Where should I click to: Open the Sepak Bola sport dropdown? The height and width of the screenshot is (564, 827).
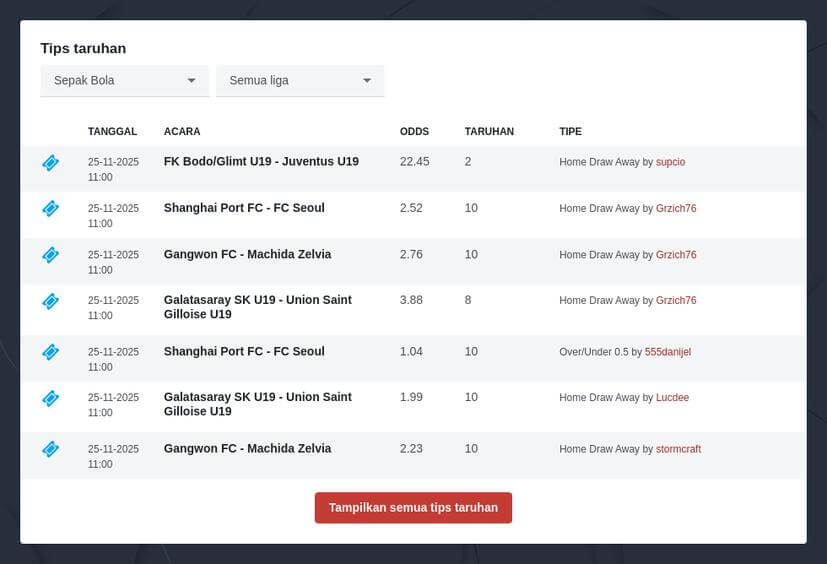point(124,81)
